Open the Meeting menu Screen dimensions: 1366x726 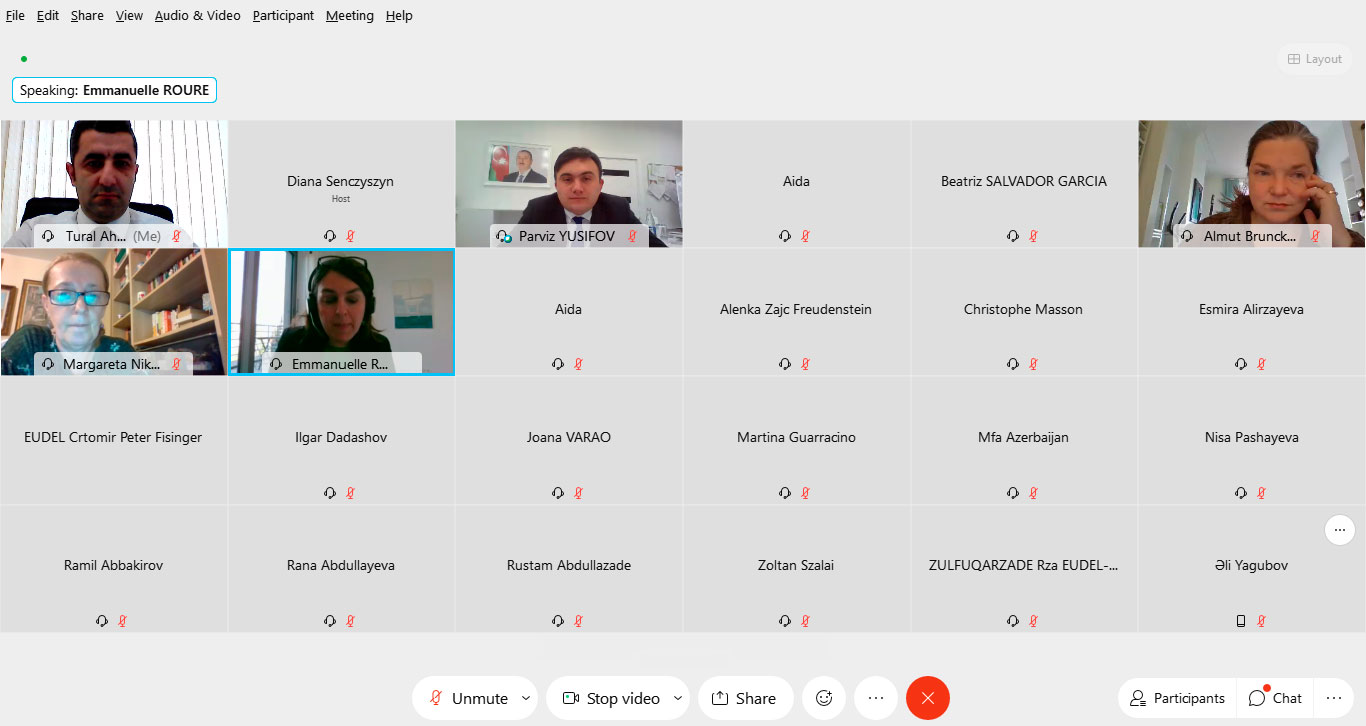tap(349, 16)
